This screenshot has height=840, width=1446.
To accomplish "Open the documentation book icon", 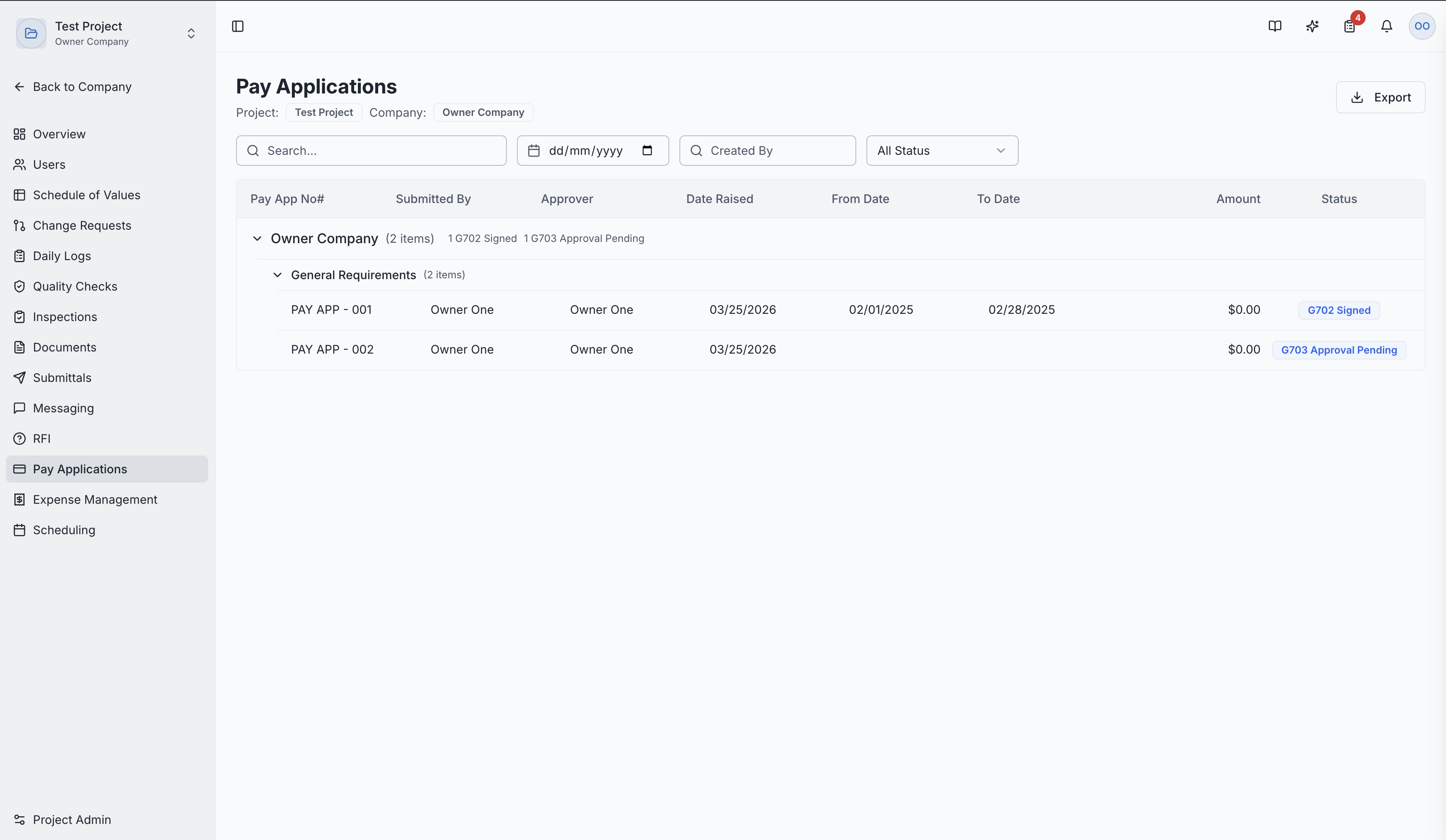I will click(x=1274, y=26).
